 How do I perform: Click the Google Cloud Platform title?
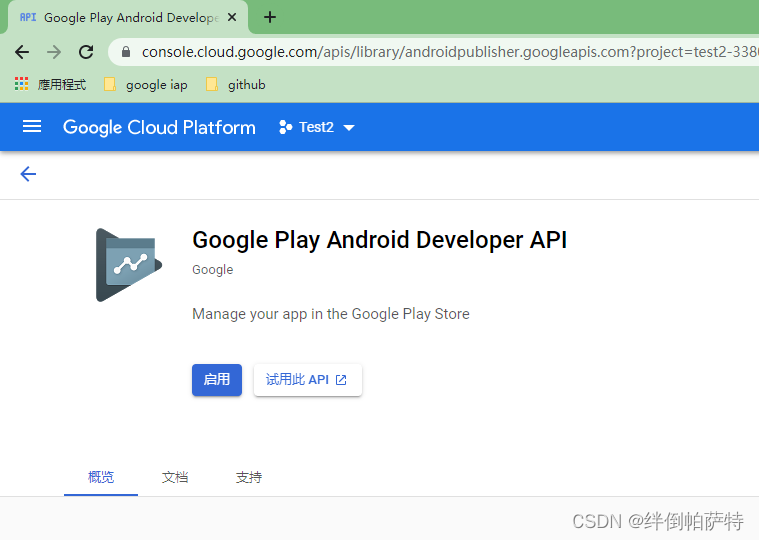pos(159,128)
